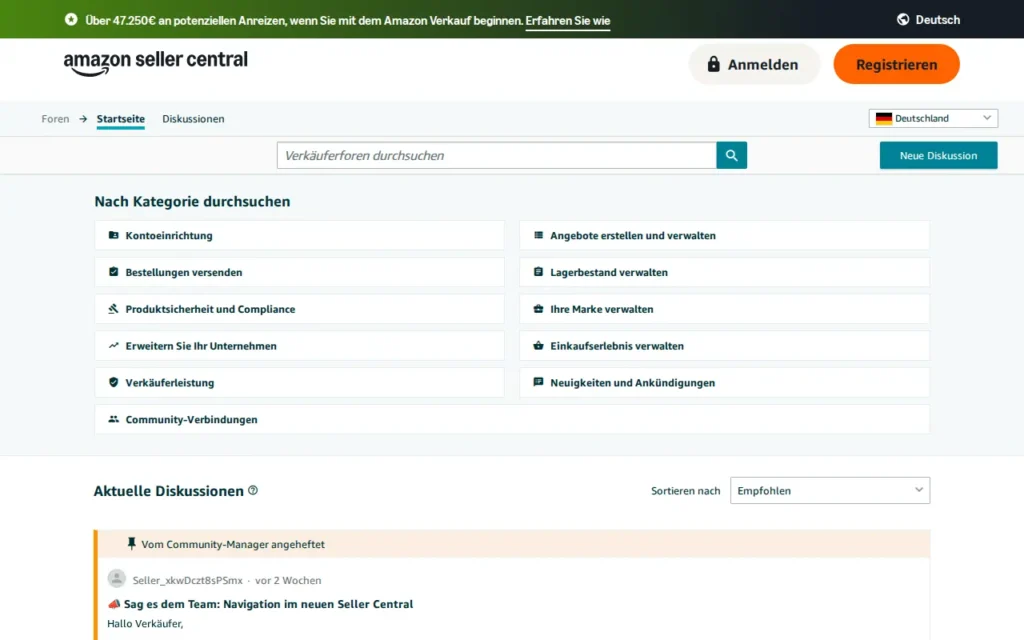The height and width of the screenshot is (640, 1024).
Task: Start a Neue Diskussion
Action: pos(938,155)
